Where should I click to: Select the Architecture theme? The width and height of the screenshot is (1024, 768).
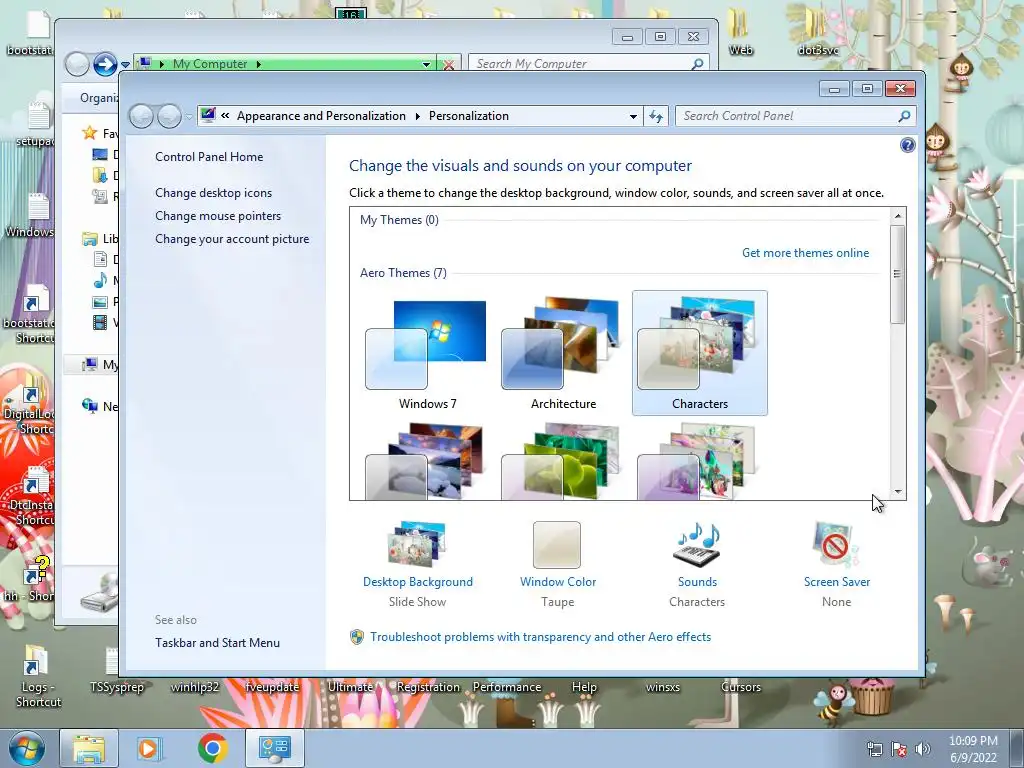point(563,353)
